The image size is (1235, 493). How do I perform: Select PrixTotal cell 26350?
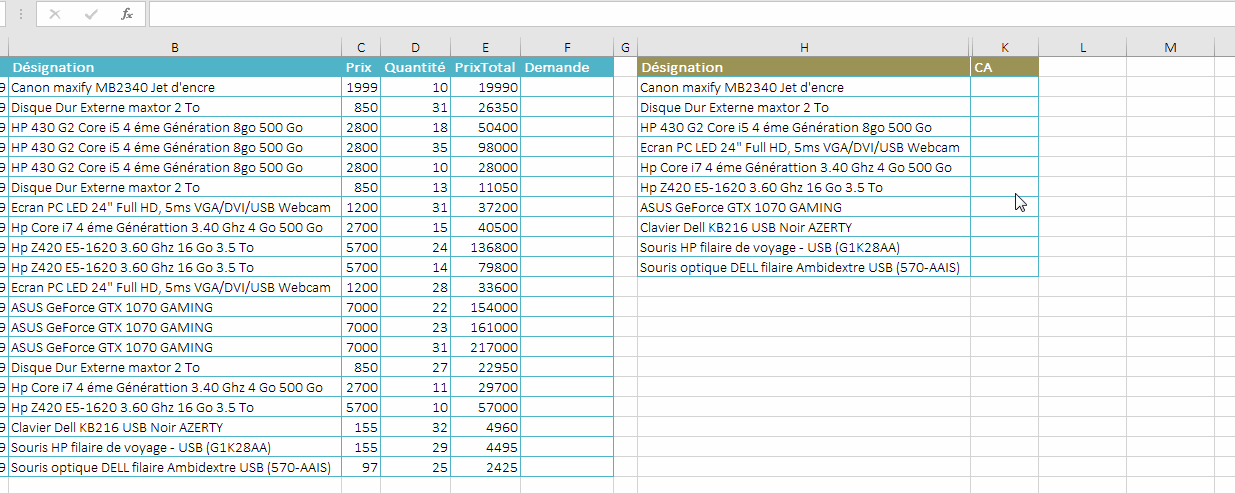pyautogui.click(x=485, y=107)
